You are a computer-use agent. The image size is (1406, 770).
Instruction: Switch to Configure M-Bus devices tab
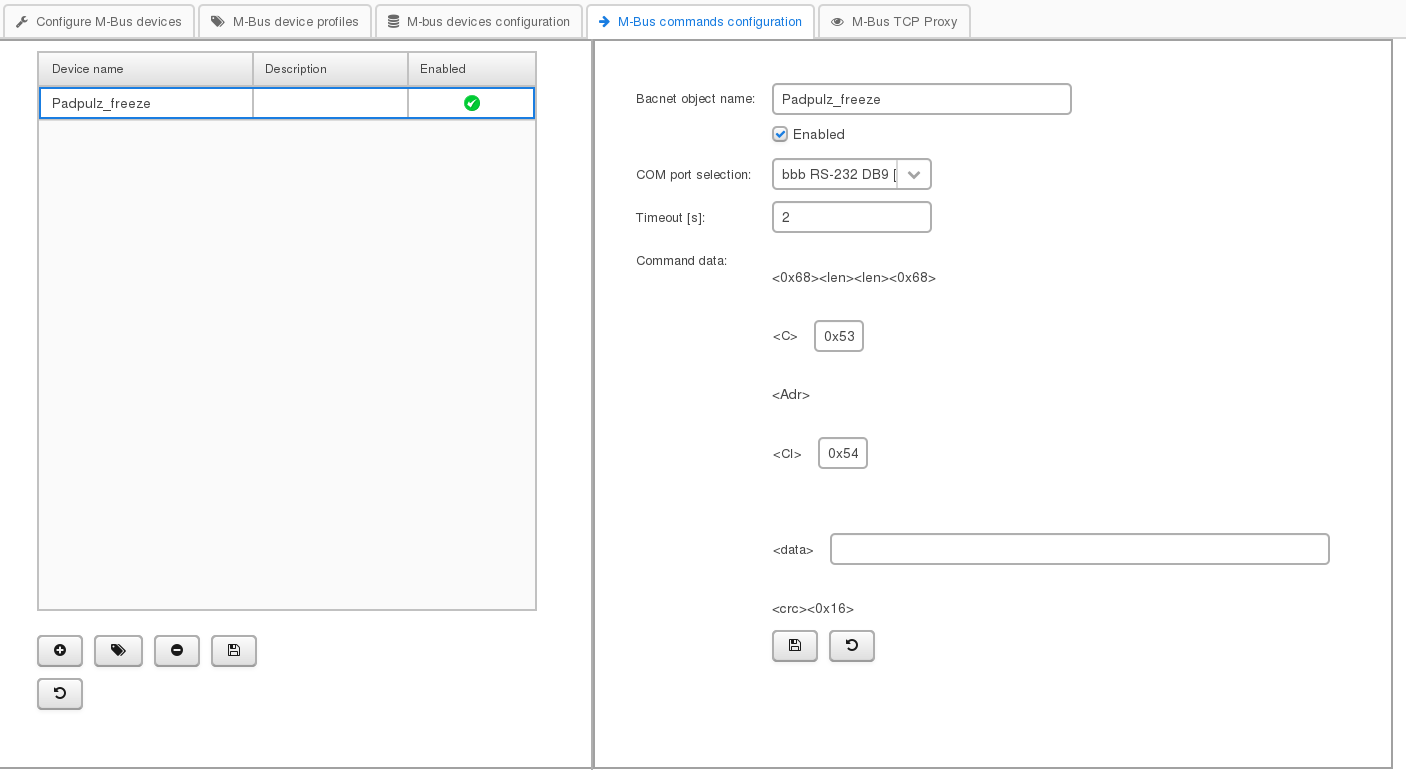click(x=99, y=21)
